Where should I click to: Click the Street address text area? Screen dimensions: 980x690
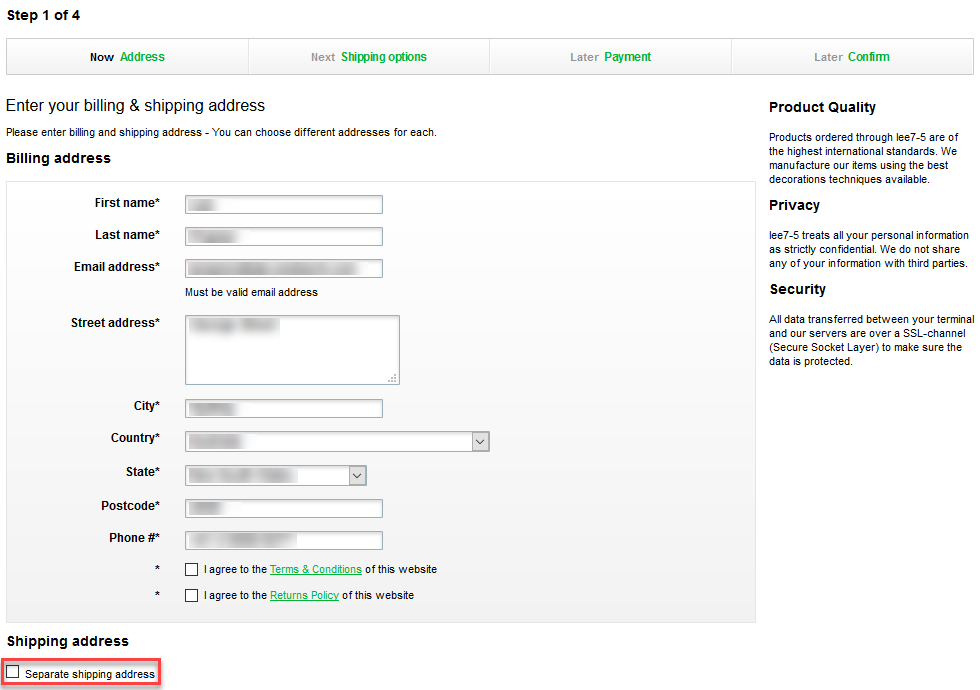pos(292,348)
